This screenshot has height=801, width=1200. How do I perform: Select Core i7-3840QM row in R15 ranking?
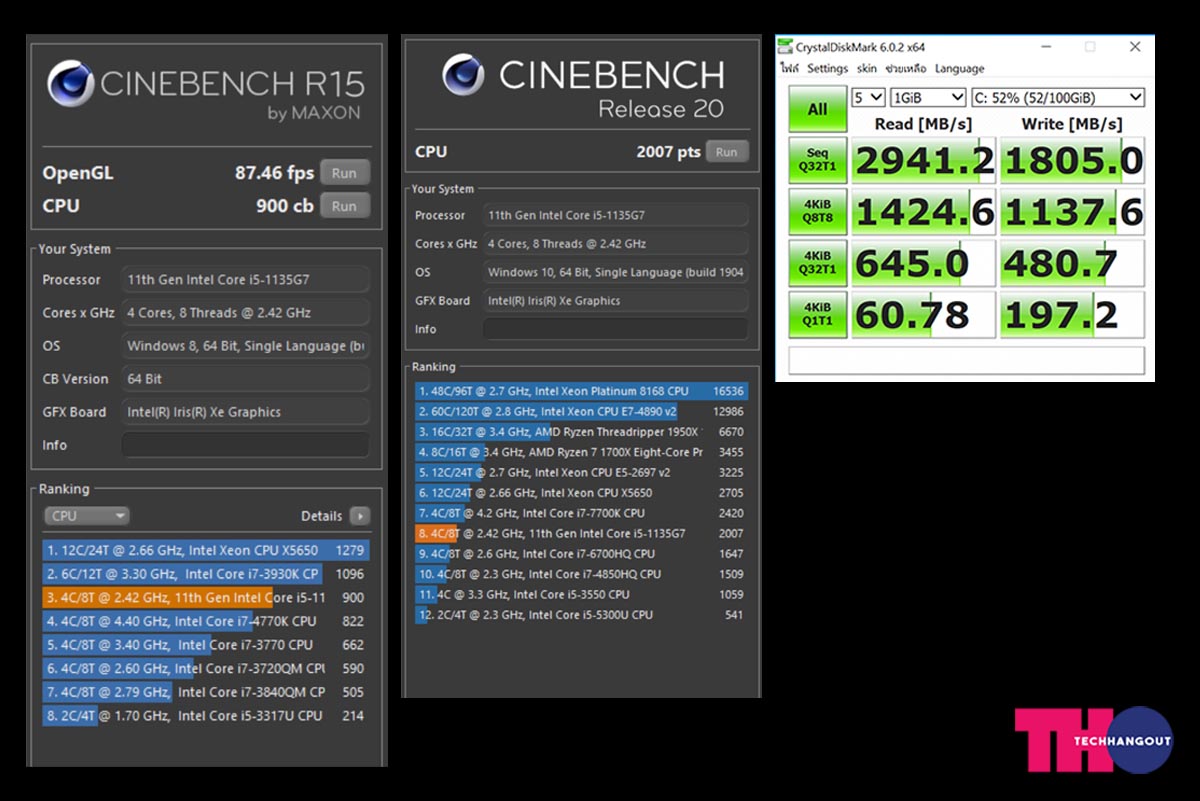pyautogui.click(x=206, y=692)
